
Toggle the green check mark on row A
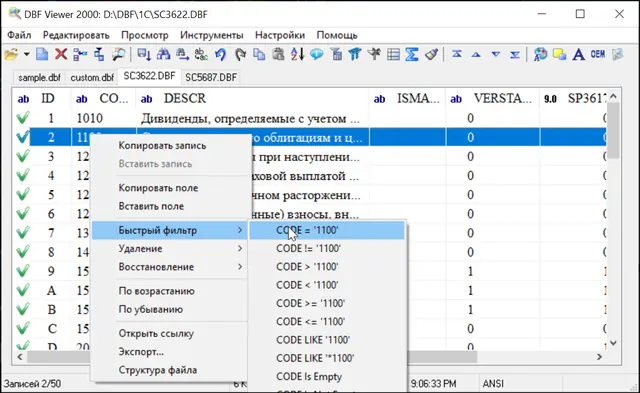pos(23,290)
